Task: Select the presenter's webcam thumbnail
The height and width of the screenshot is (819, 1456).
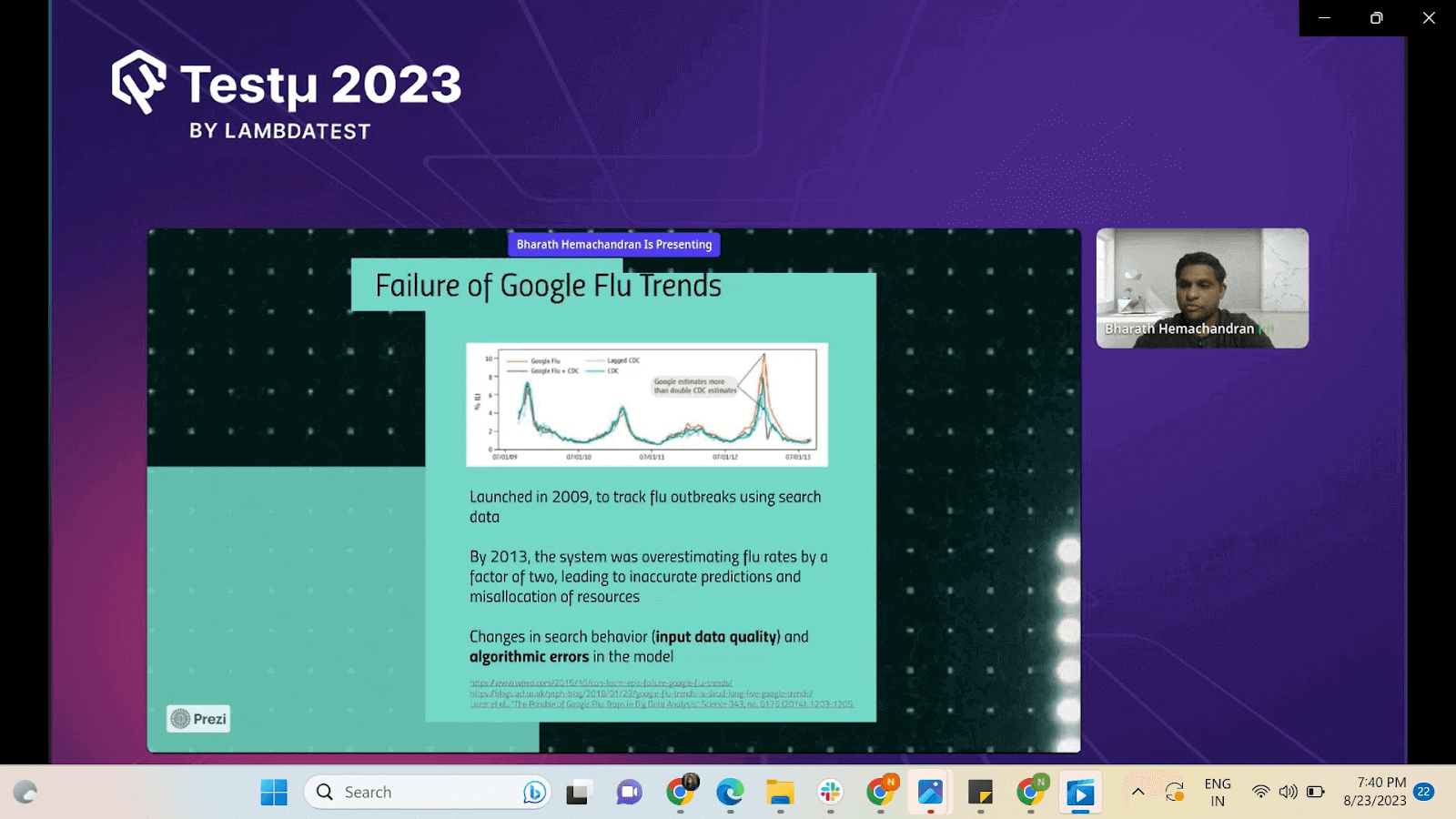Action: pyautogui.click(x=1201, y=288)
